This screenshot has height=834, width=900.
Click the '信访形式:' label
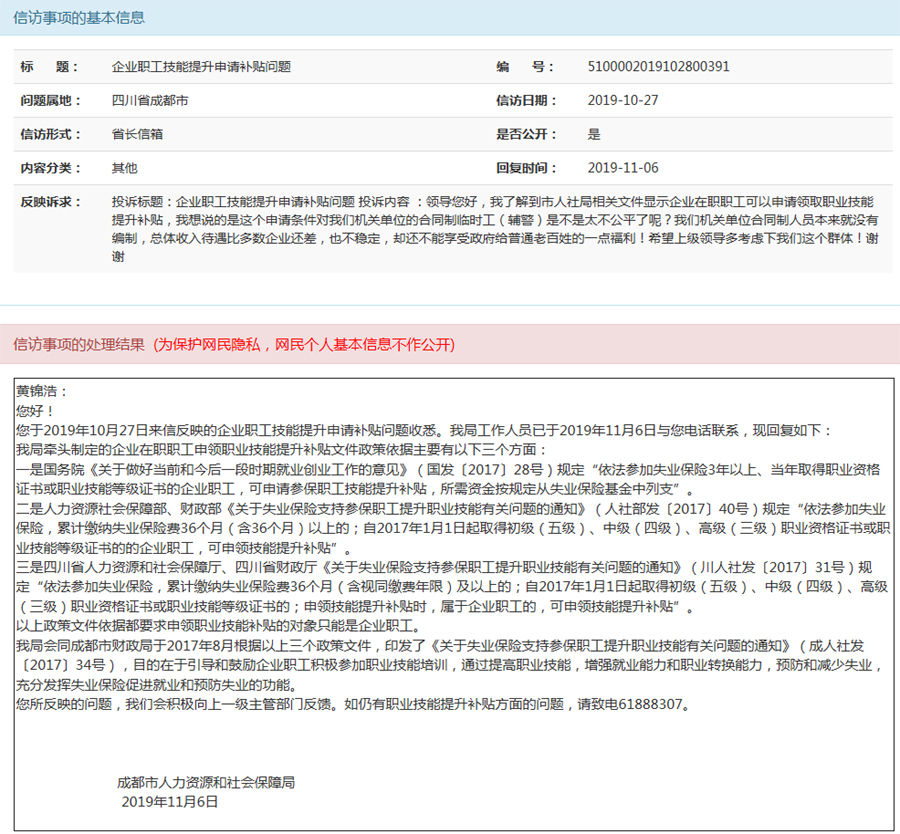tap(51, 134)
